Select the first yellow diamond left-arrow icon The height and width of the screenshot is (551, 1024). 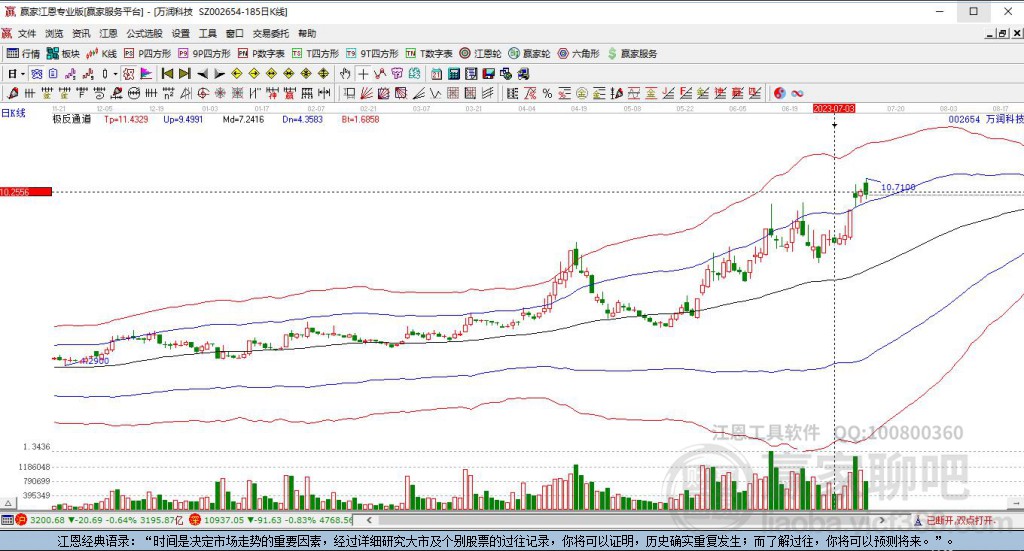[x=238, y=74]
